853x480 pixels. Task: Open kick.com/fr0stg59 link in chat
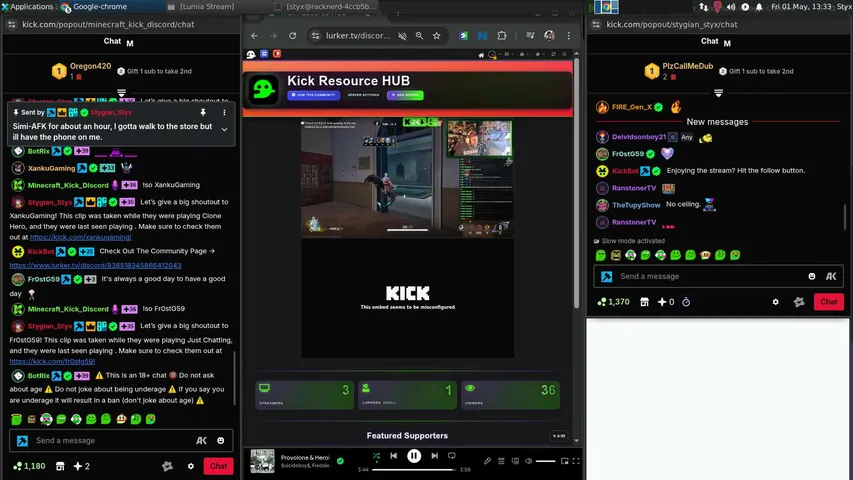click(52, 361)
